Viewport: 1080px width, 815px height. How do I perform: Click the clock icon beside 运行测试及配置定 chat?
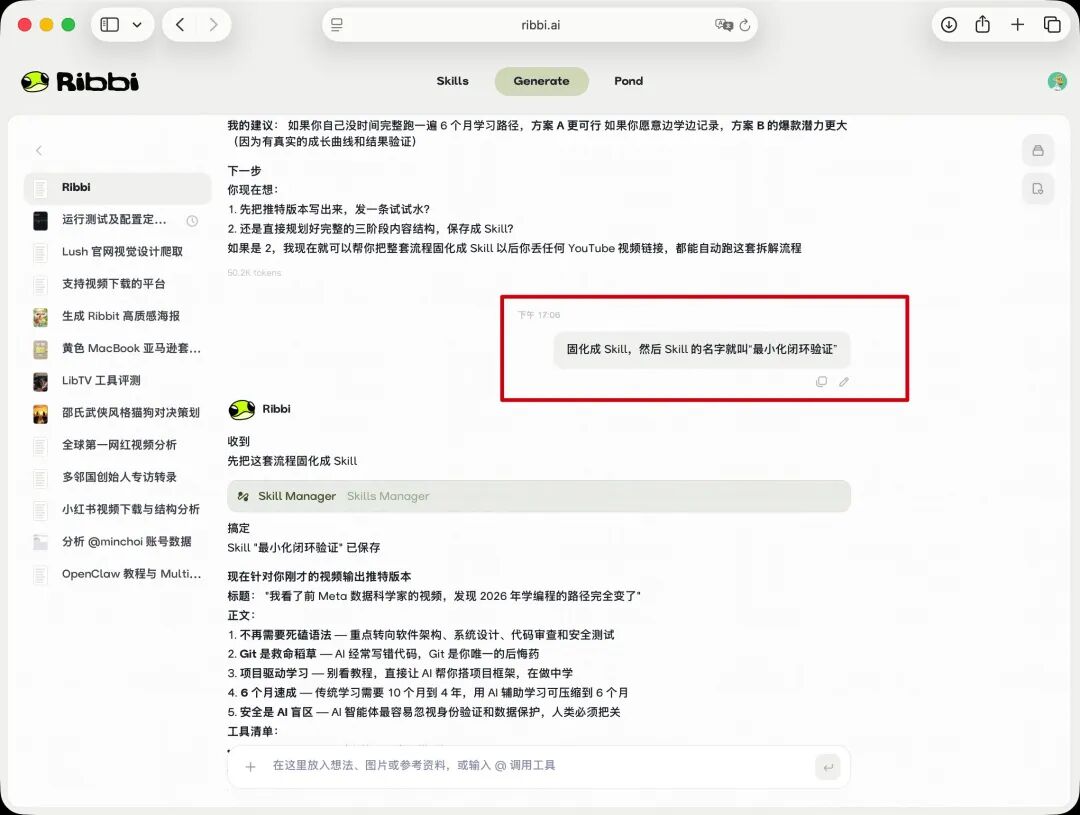tap(192, 222)
